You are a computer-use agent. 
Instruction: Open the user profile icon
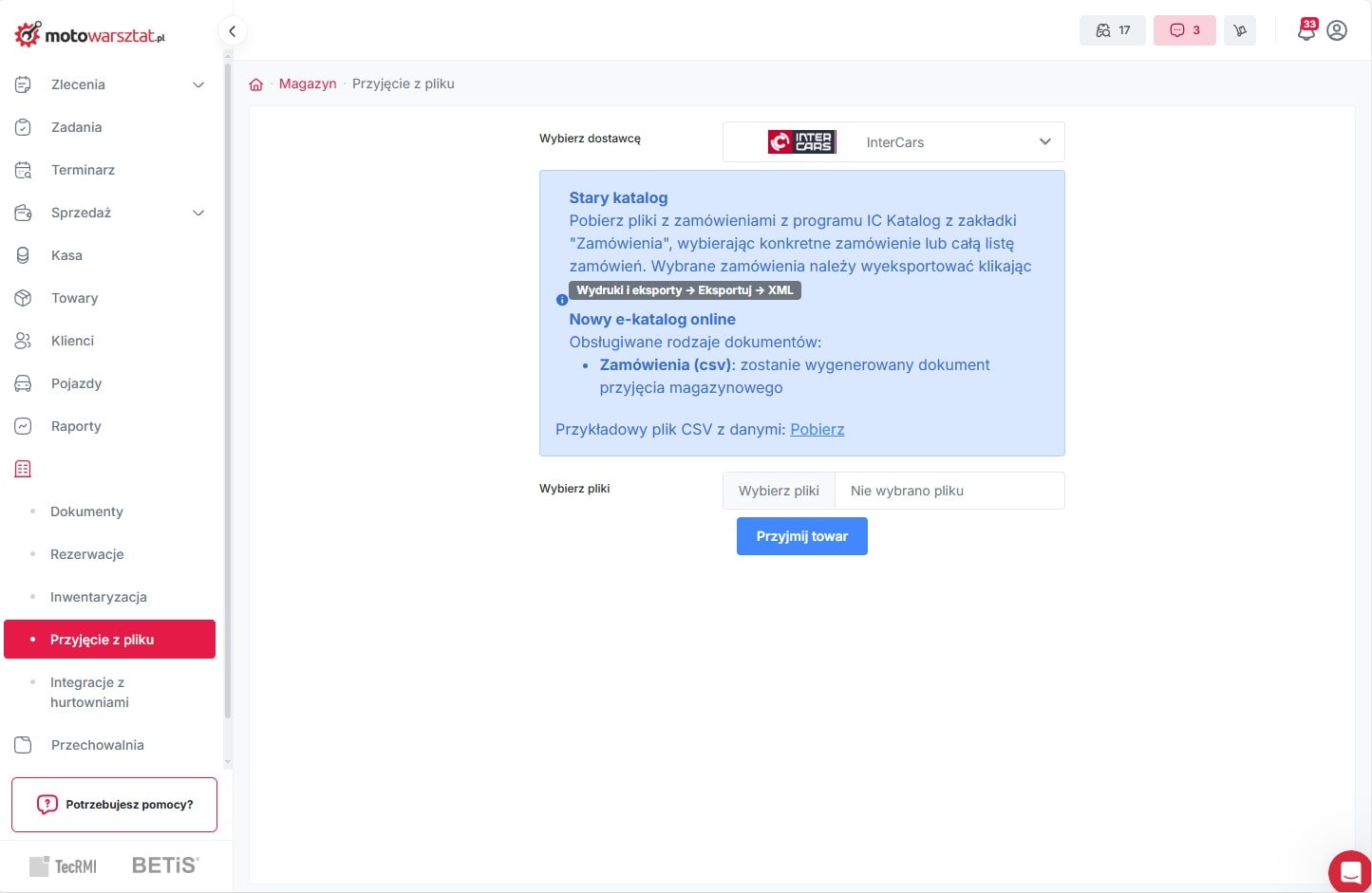(x=1337, y=30)
